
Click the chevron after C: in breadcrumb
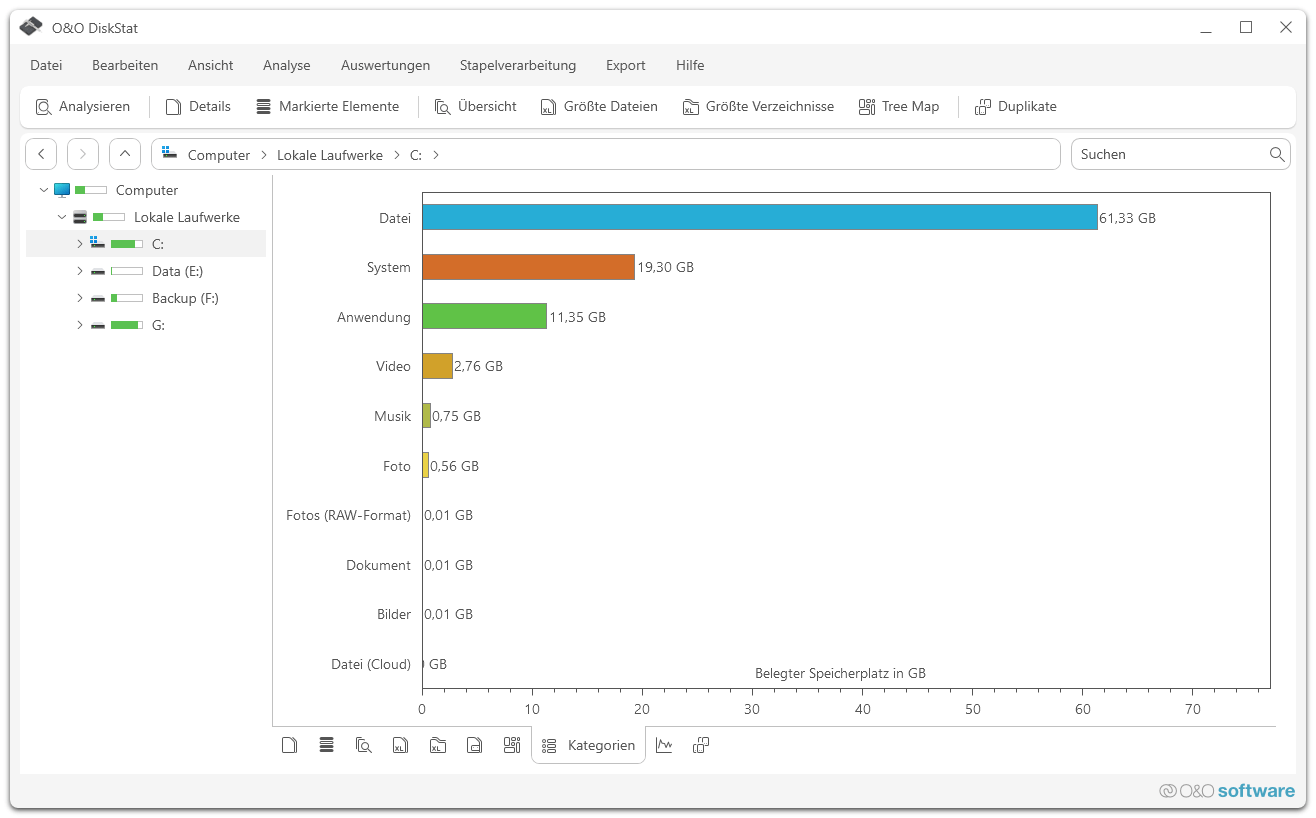pyautogui.click(x=436, y=155)
